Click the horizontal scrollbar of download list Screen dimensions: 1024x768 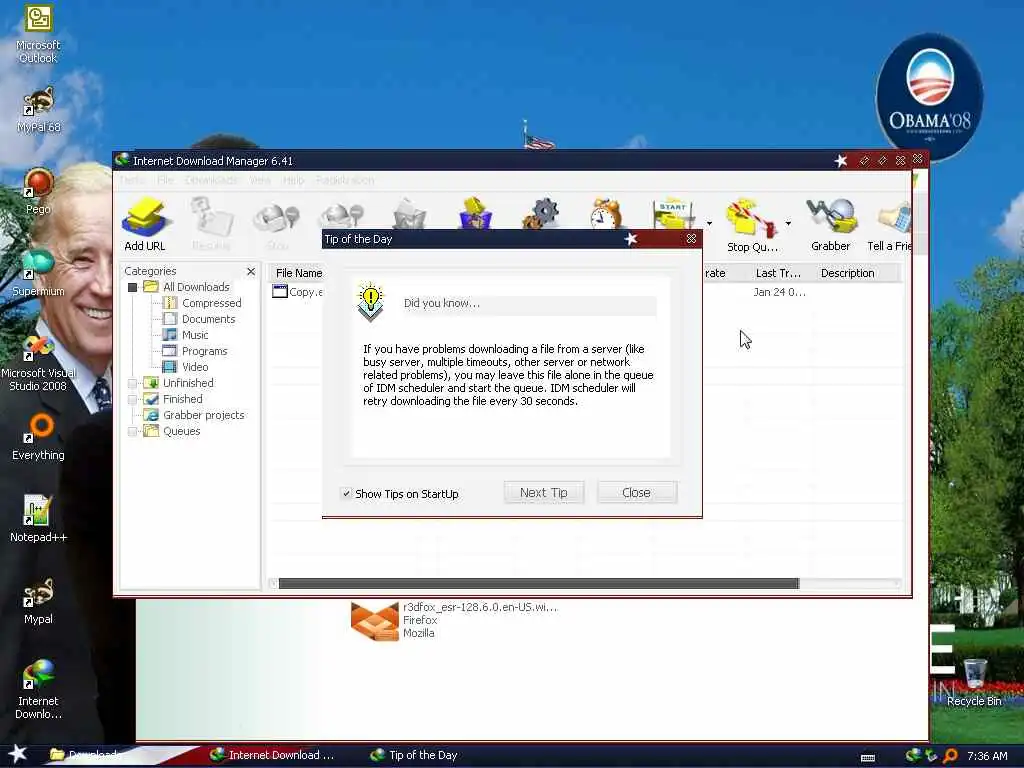coord(539,583)
